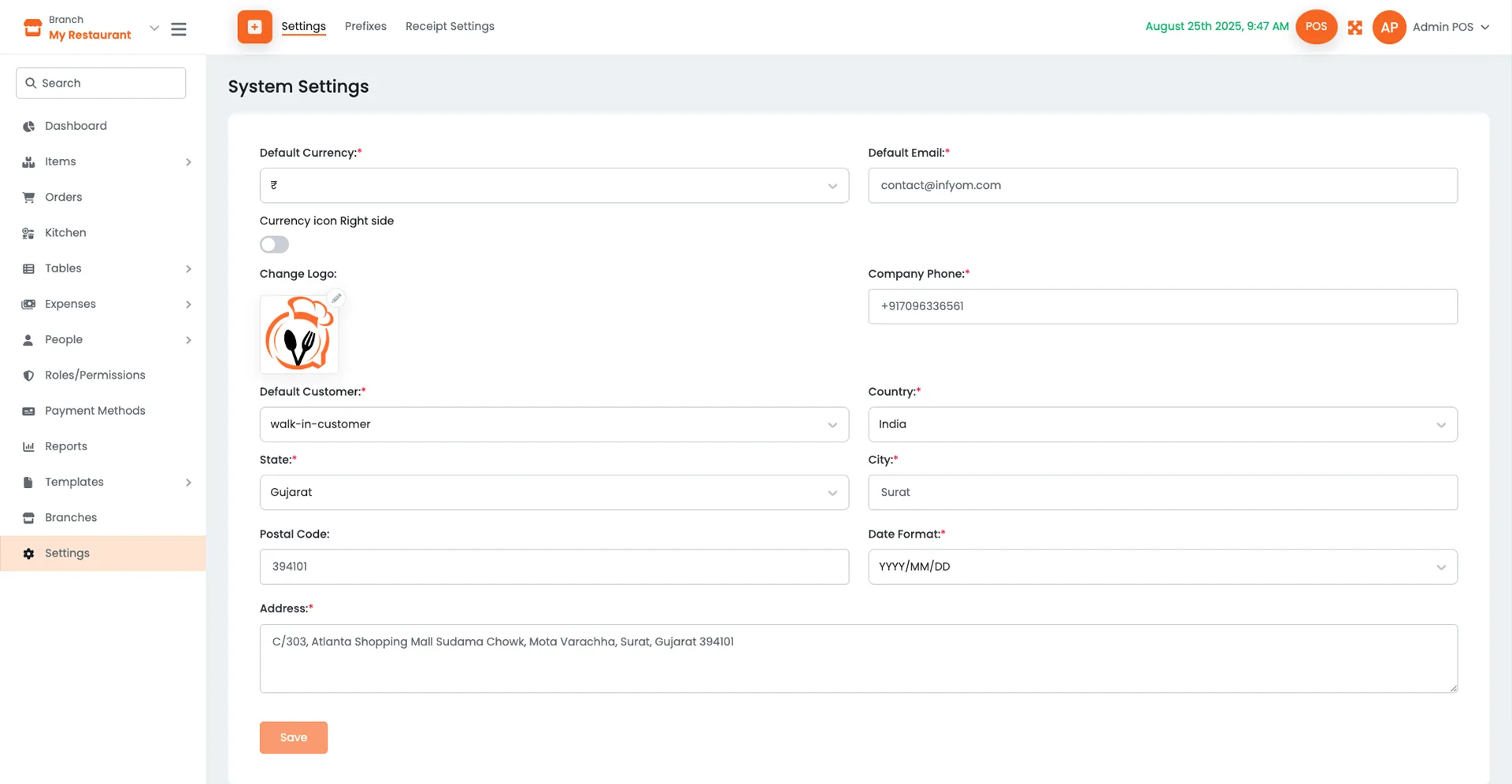Open the Receipt Settings tab
Viewport: 1512px width, 784px height.
click(450, 26)
